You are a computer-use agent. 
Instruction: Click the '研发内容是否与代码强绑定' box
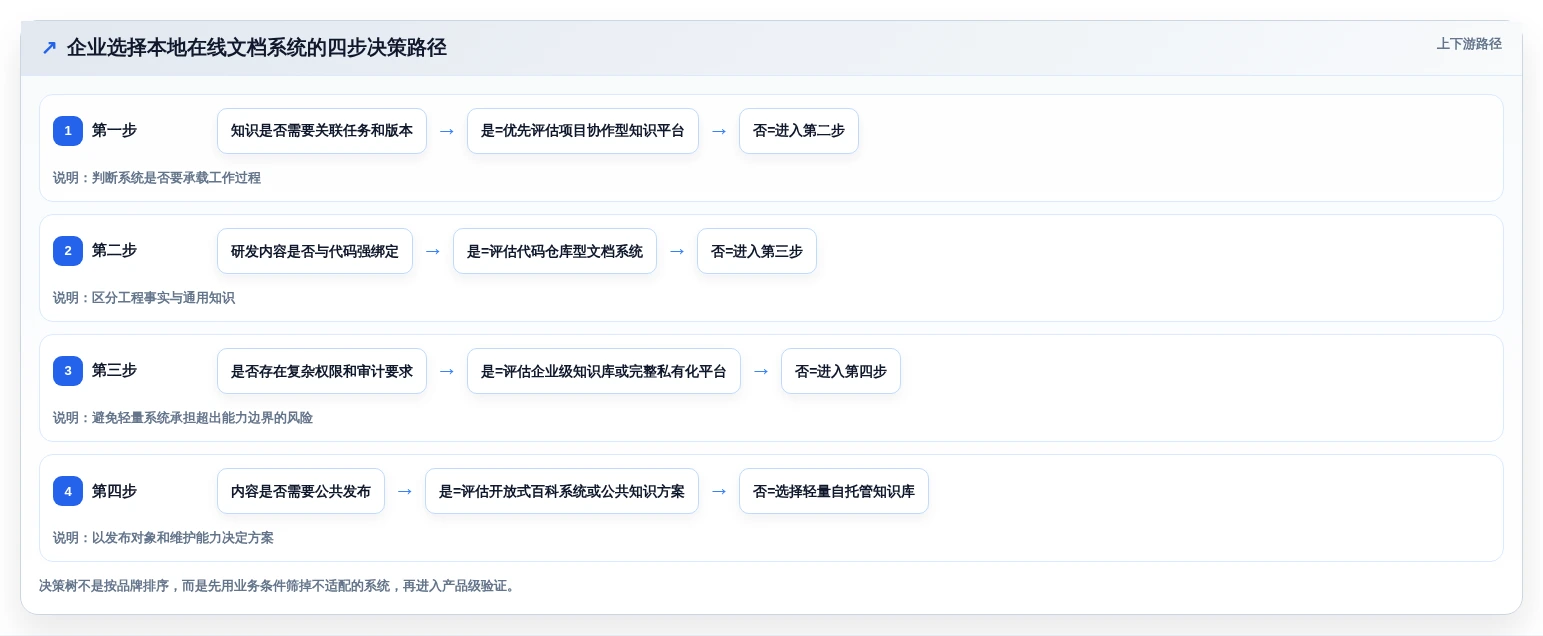[315, 251]
